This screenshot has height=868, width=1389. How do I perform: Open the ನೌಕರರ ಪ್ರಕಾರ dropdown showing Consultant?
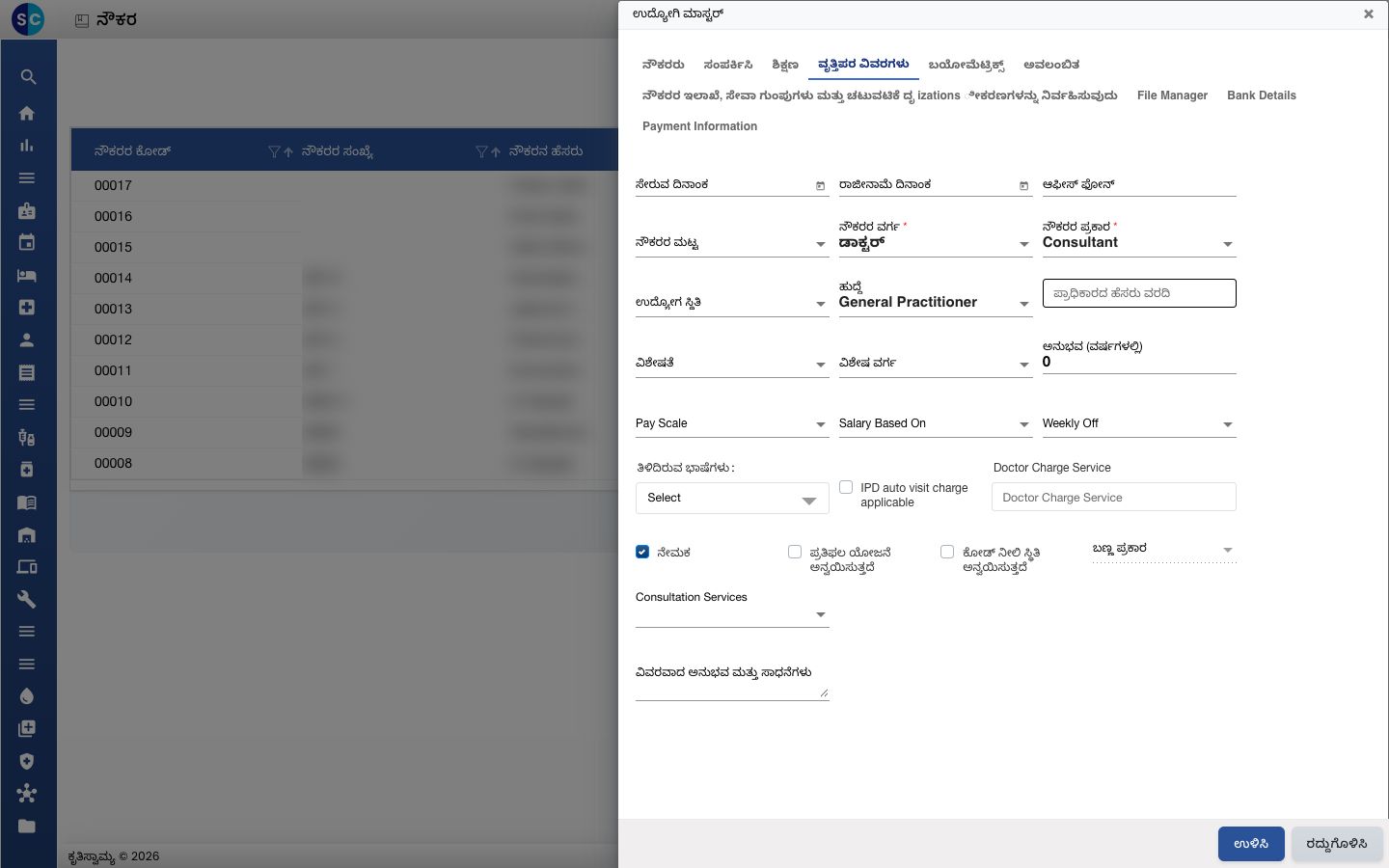[x=1139, y=243]
